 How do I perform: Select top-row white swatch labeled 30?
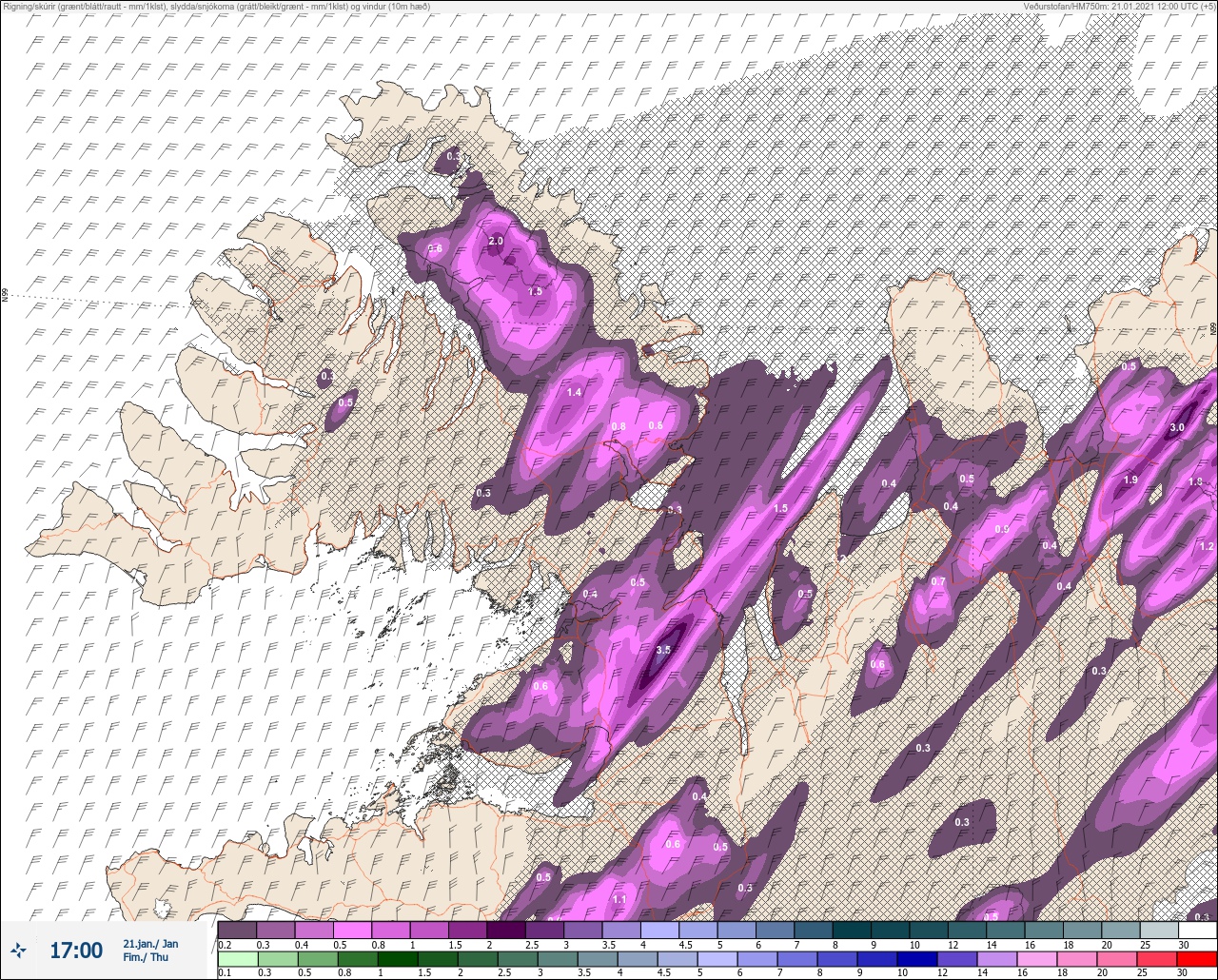1197,930
